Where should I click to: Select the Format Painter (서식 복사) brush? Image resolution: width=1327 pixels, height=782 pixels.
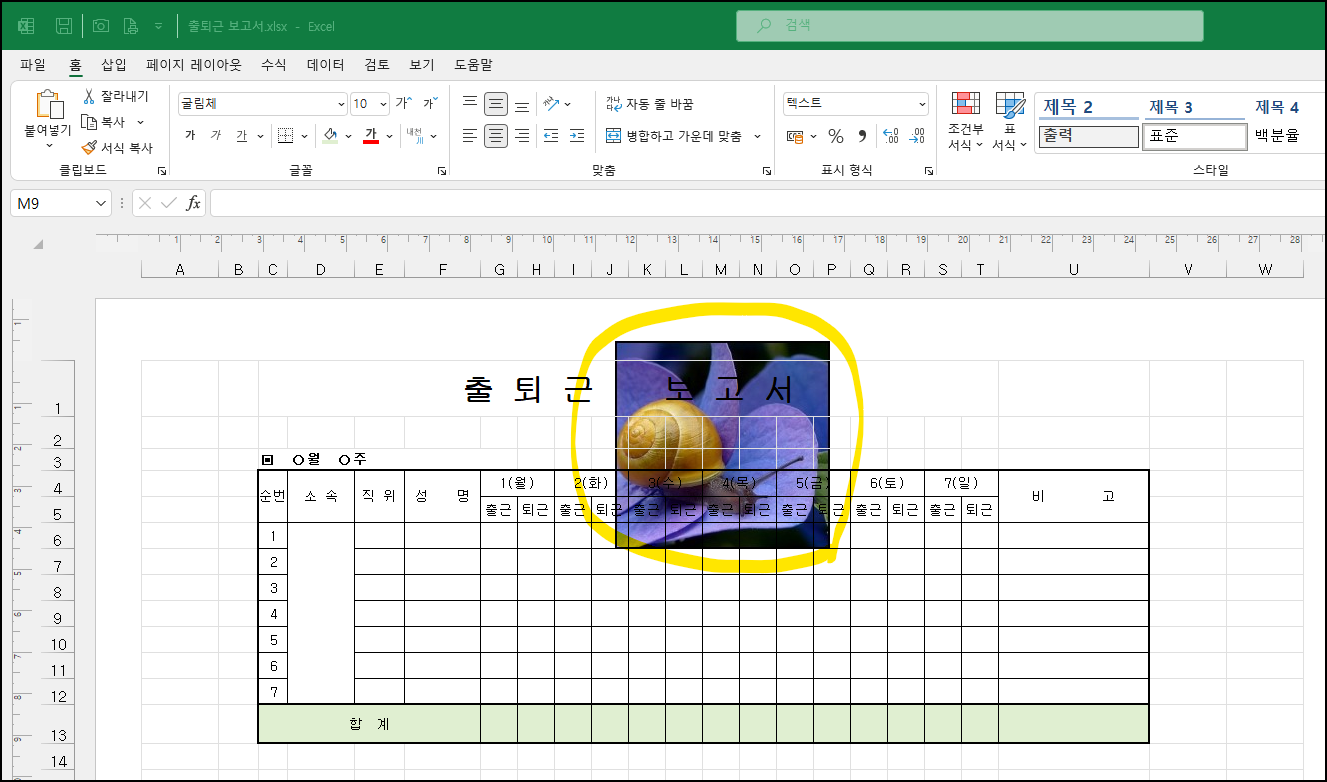pyautogui.click(x=117, y=147)
